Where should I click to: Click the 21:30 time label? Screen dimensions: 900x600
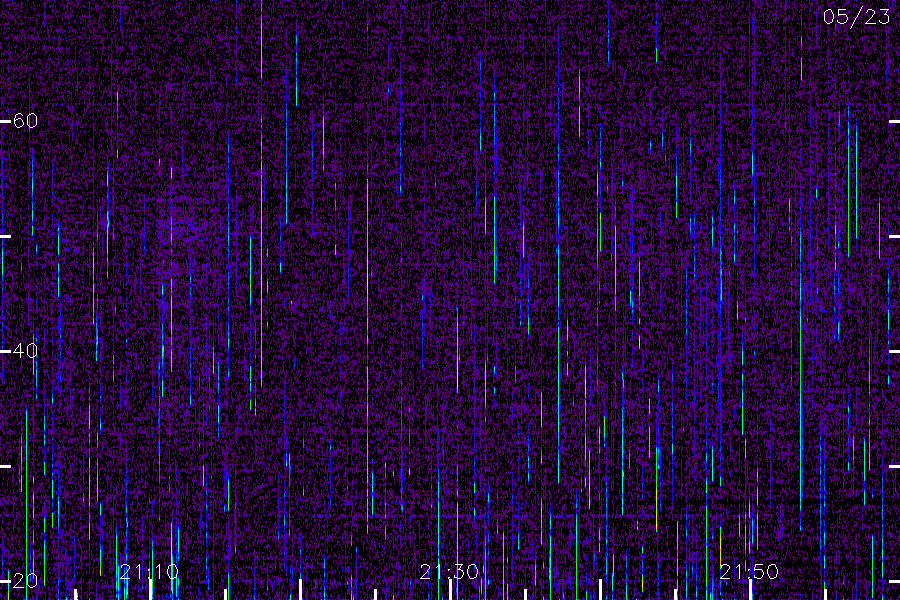(x=449, y=572)
